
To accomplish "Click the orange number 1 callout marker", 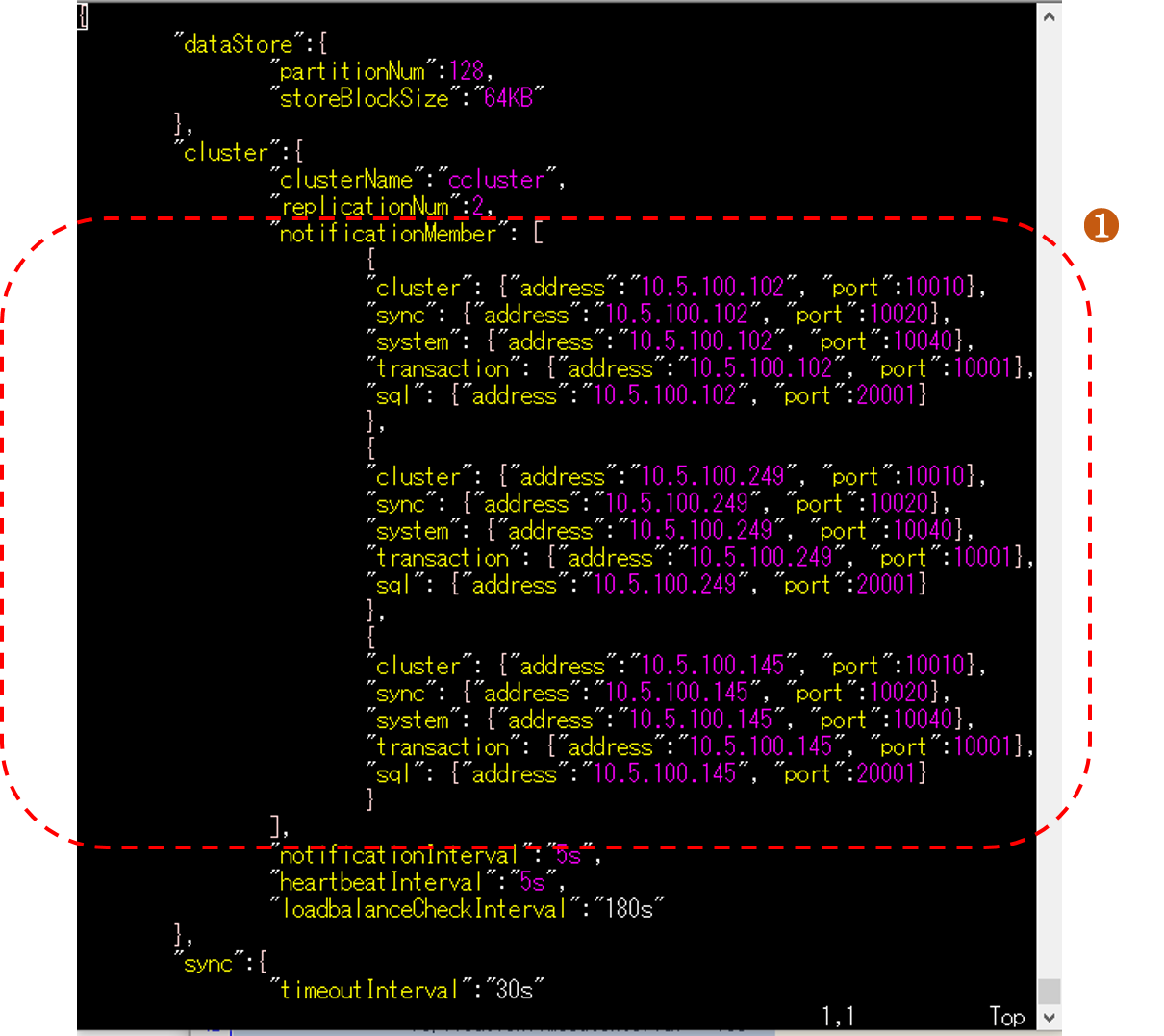I will [1101, 226].
